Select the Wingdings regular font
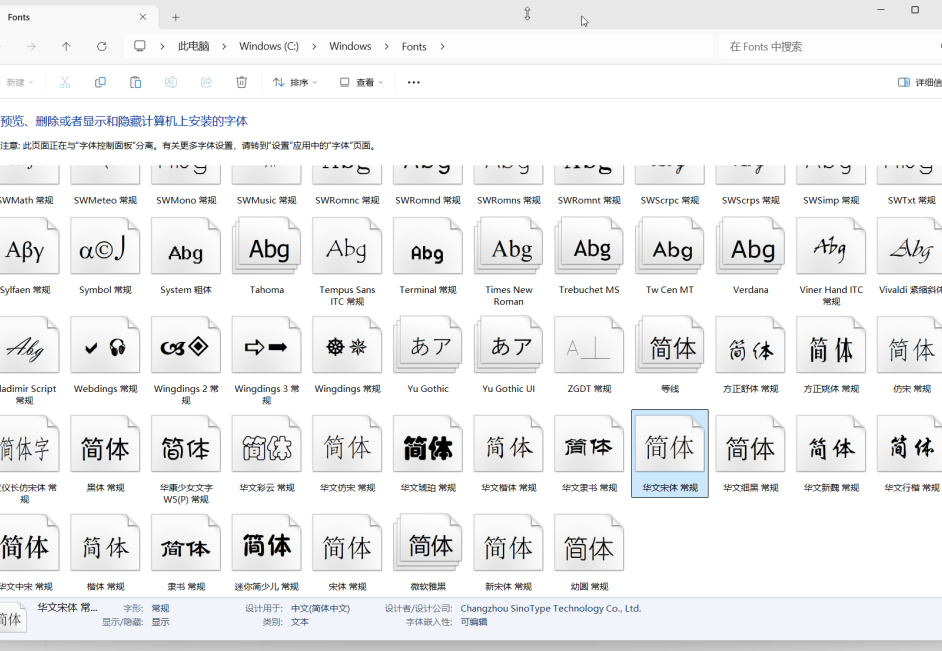The height and width of the screenshot is (651, 942). pos(347,356)
